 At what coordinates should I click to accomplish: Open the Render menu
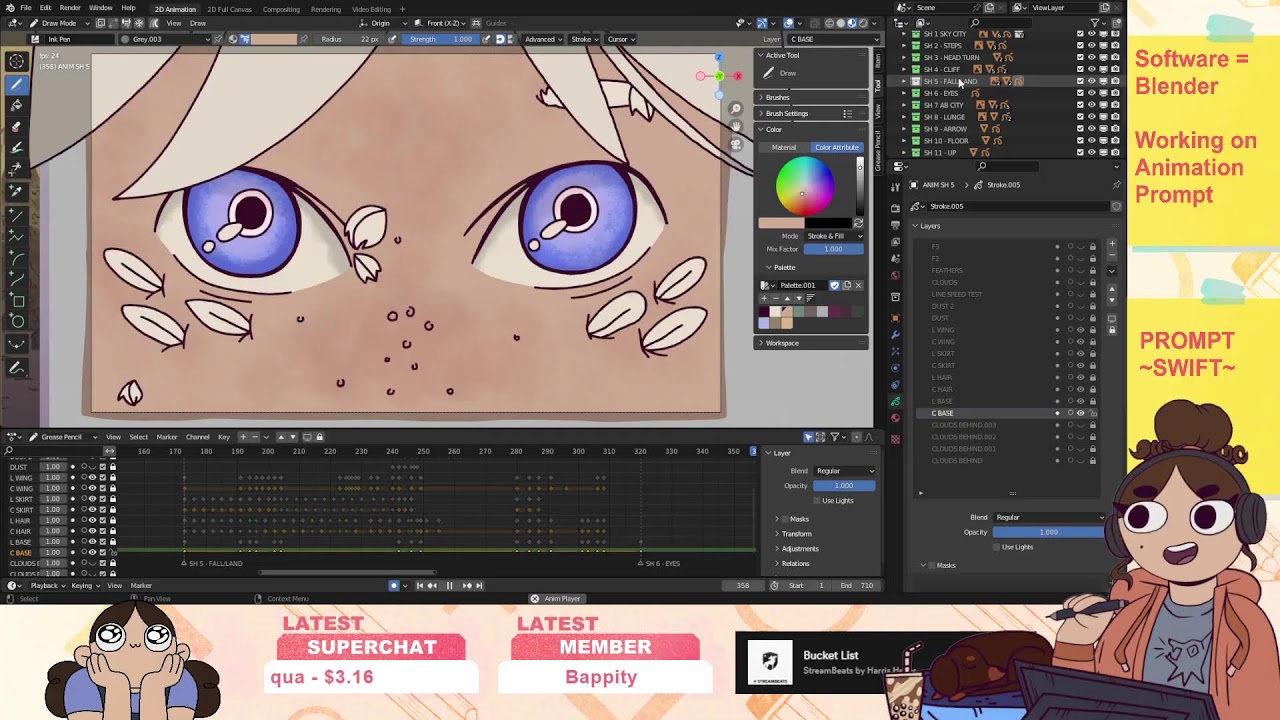click(70, 8)
